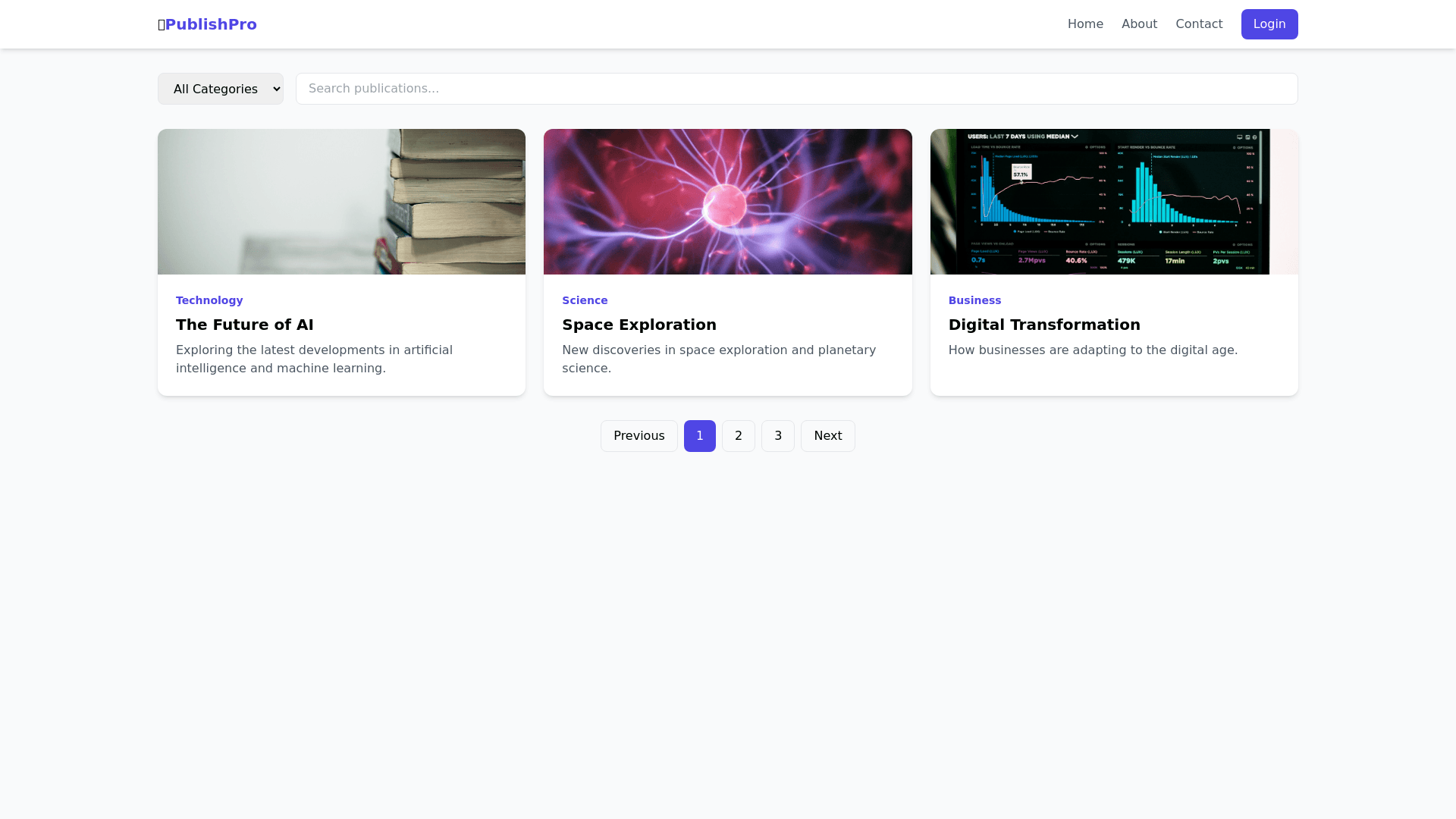Navigate to the Contact link
1456x819 pixels.
pyautogui.click(x=1198, y=24)
